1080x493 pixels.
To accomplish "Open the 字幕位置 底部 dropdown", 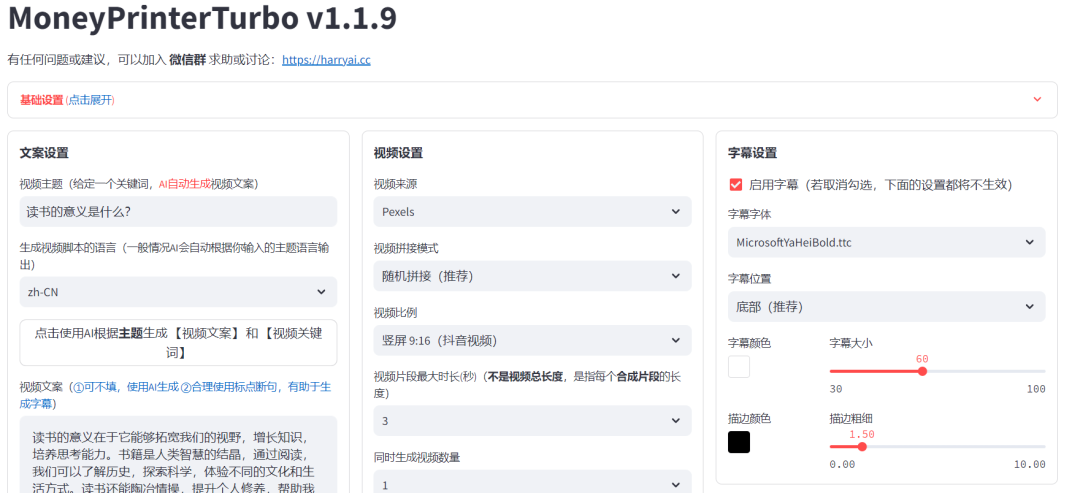I will pos(886,306).
